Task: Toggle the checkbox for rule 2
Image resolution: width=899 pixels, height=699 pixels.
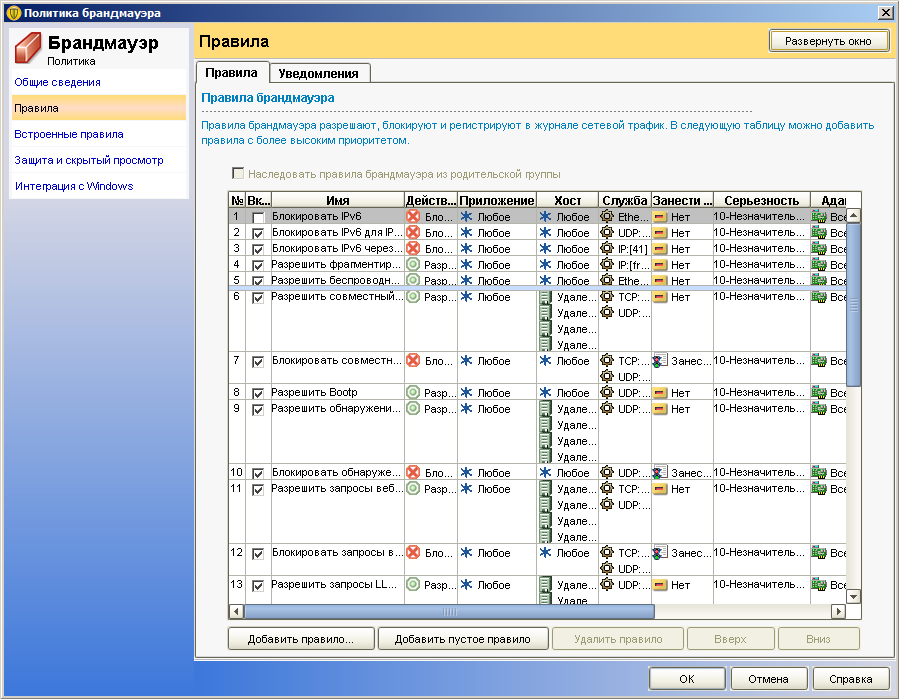Action: coord(258,233)
